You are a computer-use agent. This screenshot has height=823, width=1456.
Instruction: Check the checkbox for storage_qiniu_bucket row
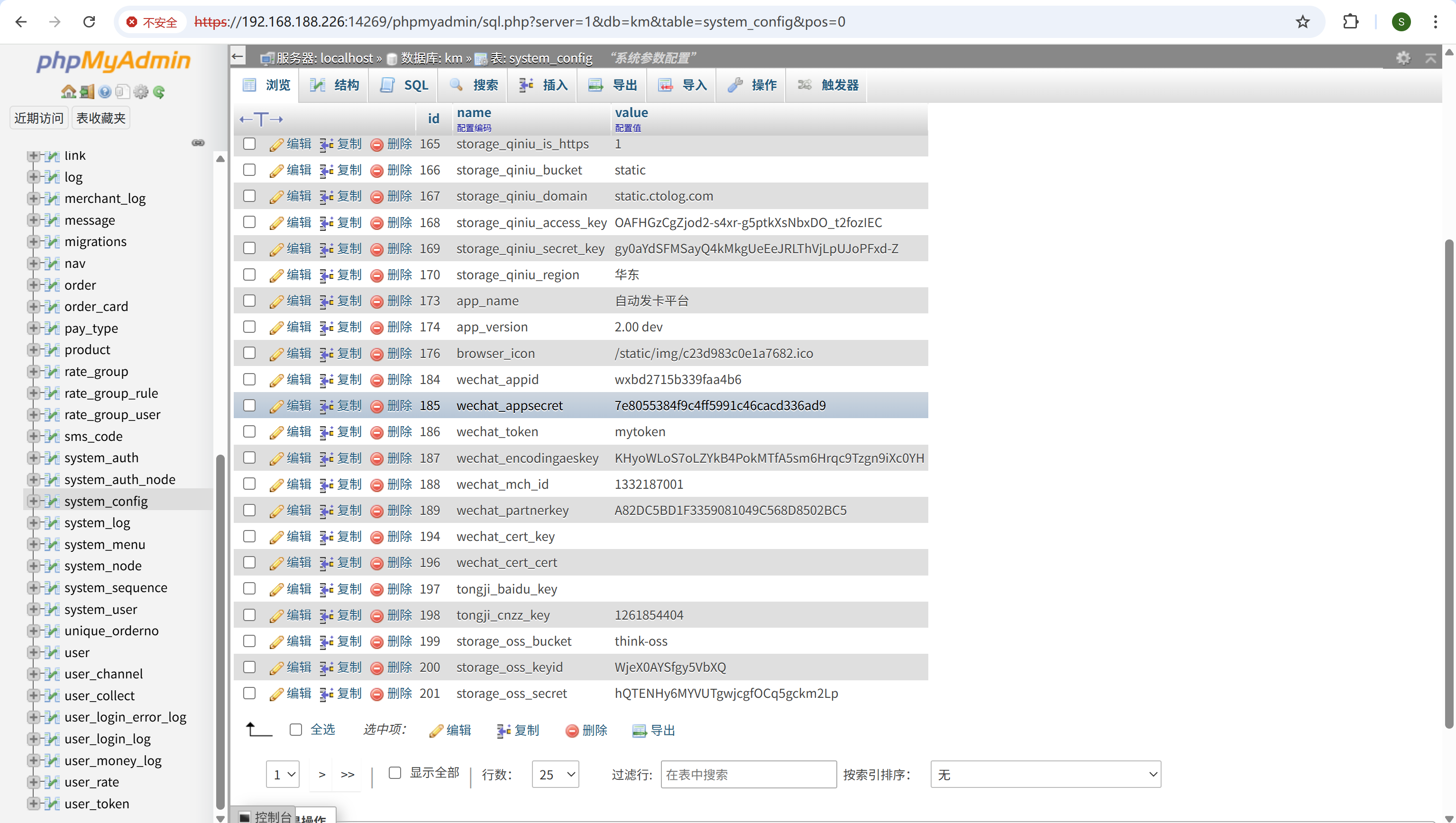249,170
